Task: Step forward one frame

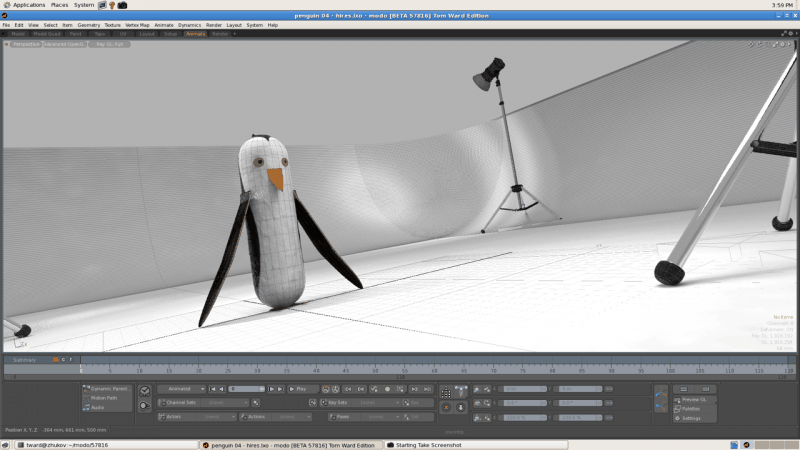Action: click(271, 389)
